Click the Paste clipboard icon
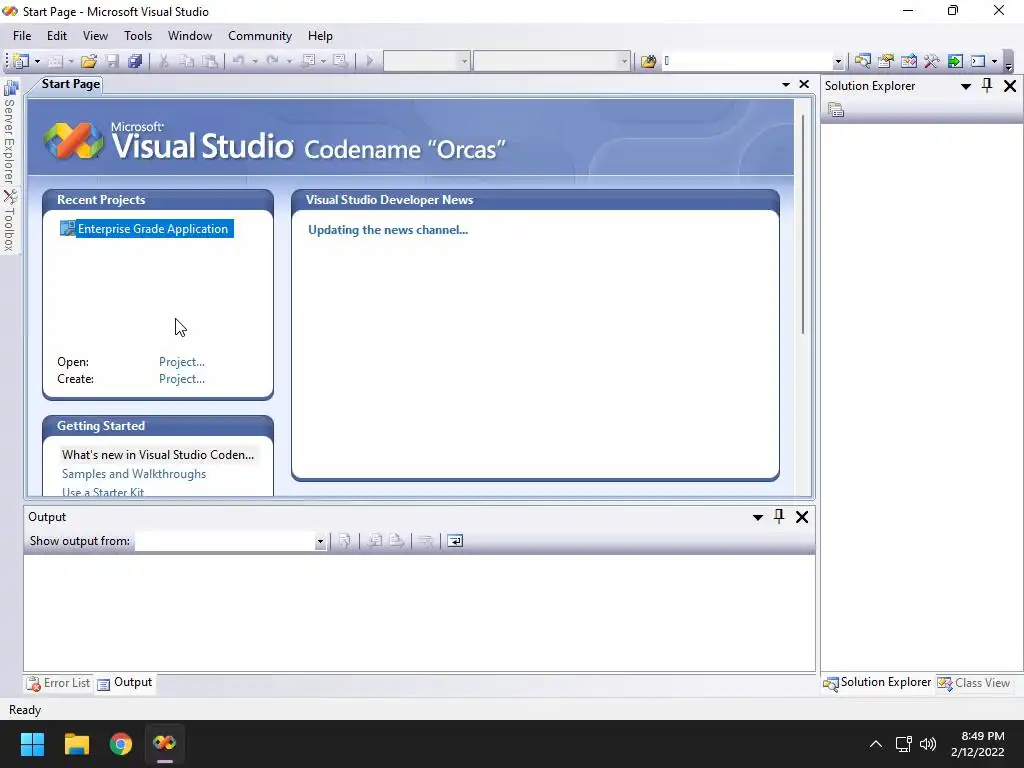The image size is (1024, 768). [x=210, y=61]
